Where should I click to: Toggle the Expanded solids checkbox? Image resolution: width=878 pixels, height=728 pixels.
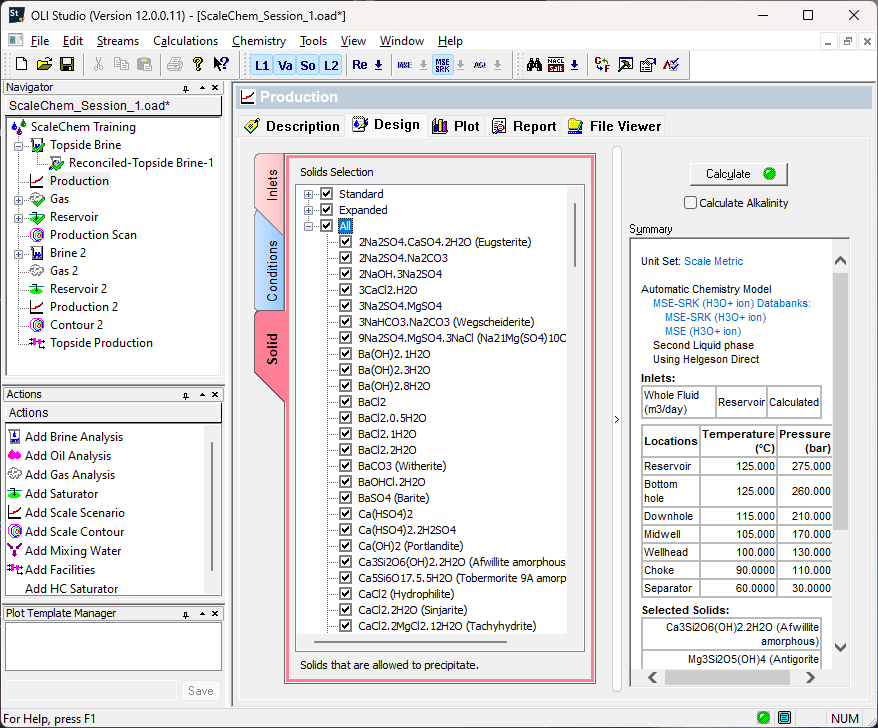click(x=327, y=210)
